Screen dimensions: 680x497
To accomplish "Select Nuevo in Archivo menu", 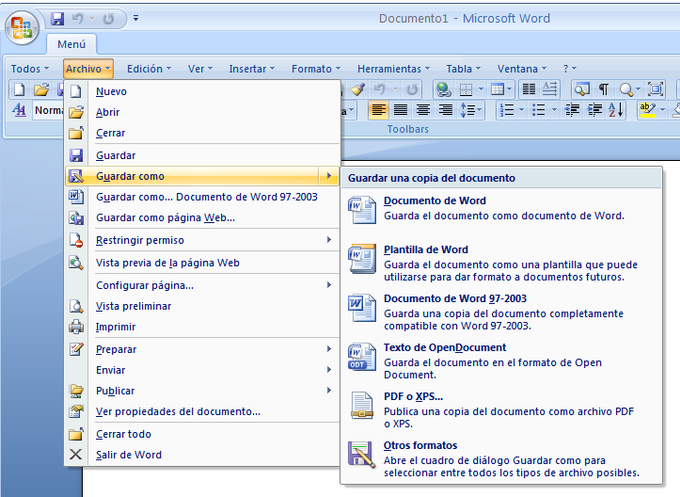I will 202,91.
